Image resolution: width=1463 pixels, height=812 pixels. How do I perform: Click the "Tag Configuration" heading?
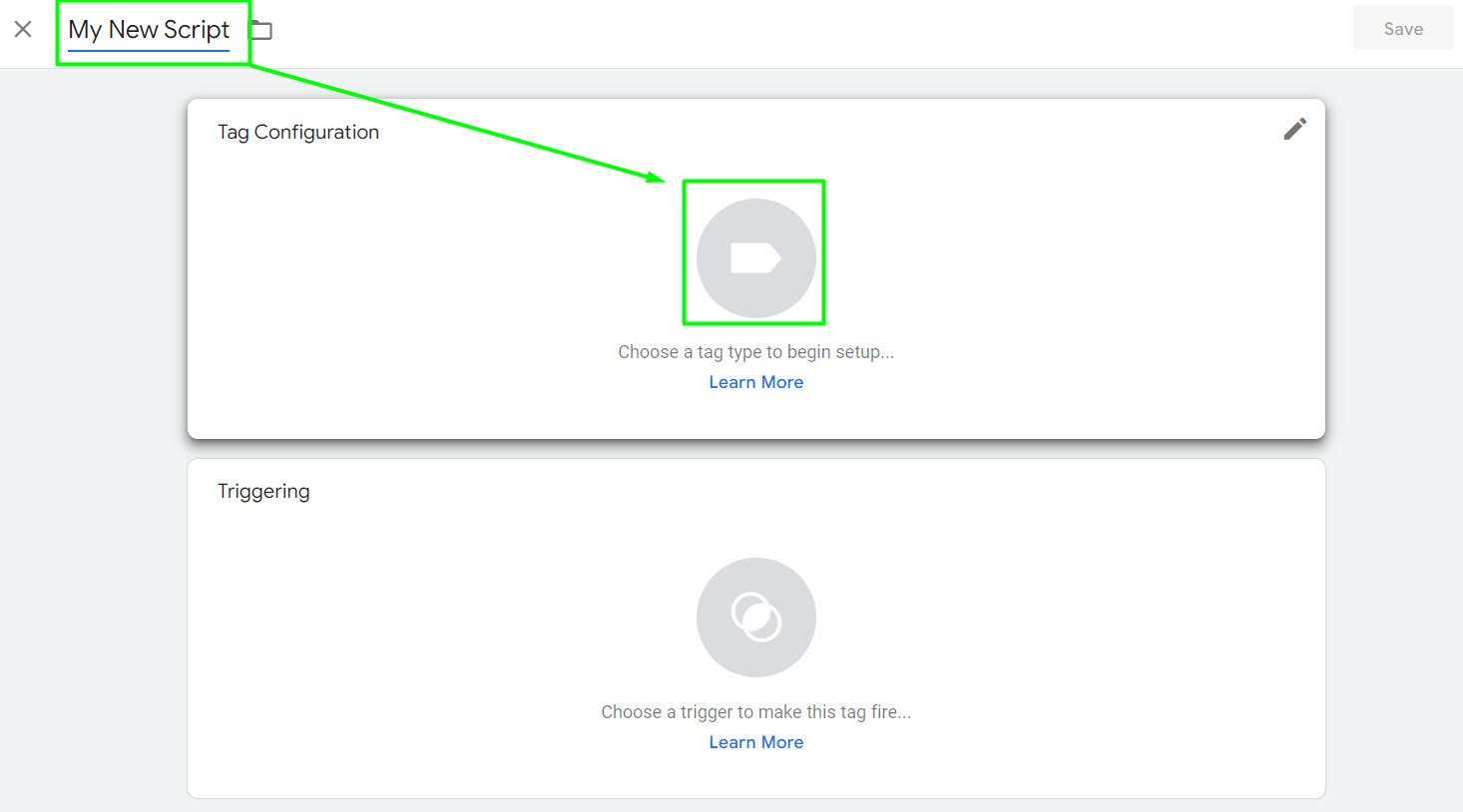pyautogui.click(x=298, y=132)
